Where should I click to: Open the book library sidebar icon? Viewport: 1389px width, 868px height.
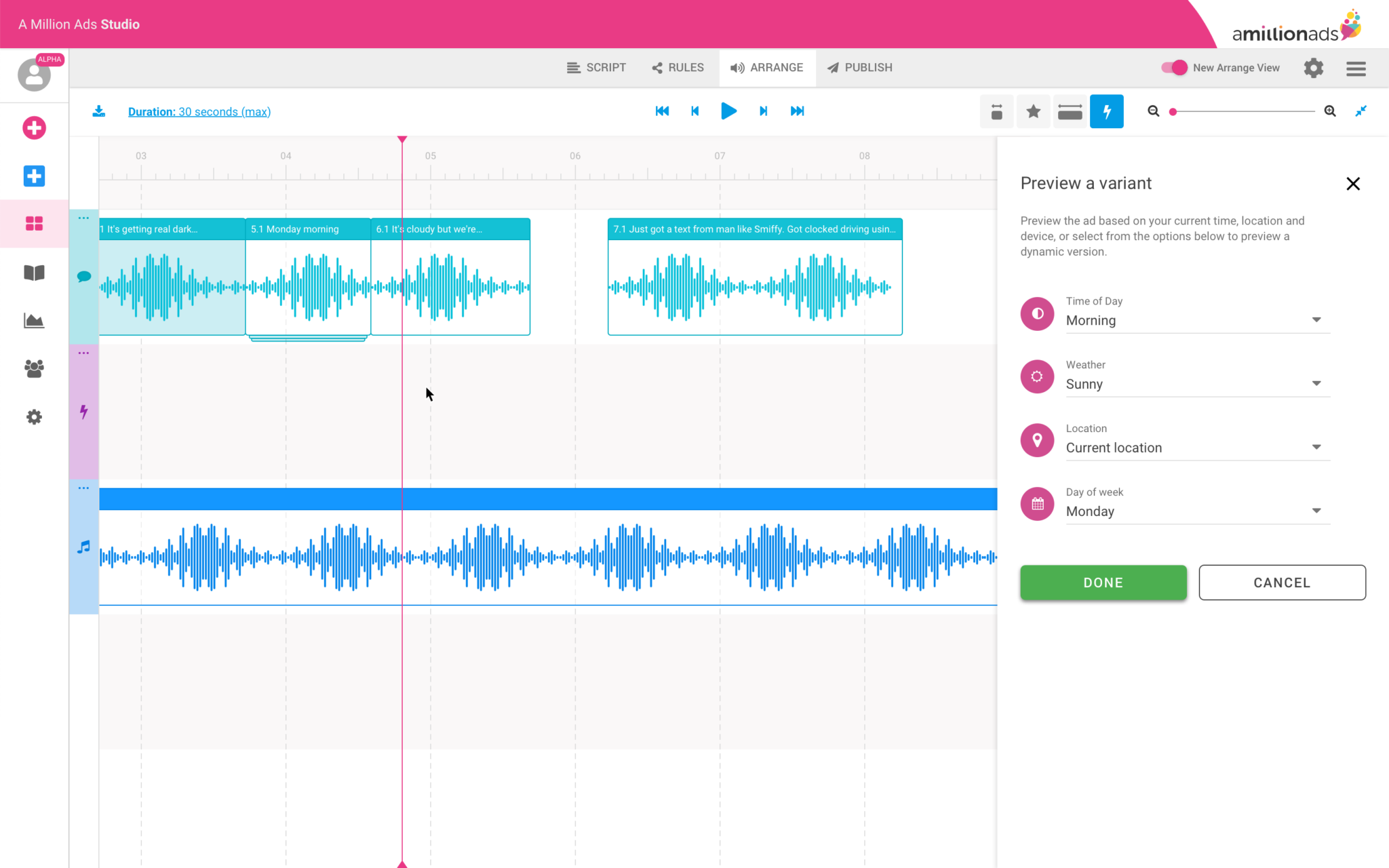tap(34, 273)
